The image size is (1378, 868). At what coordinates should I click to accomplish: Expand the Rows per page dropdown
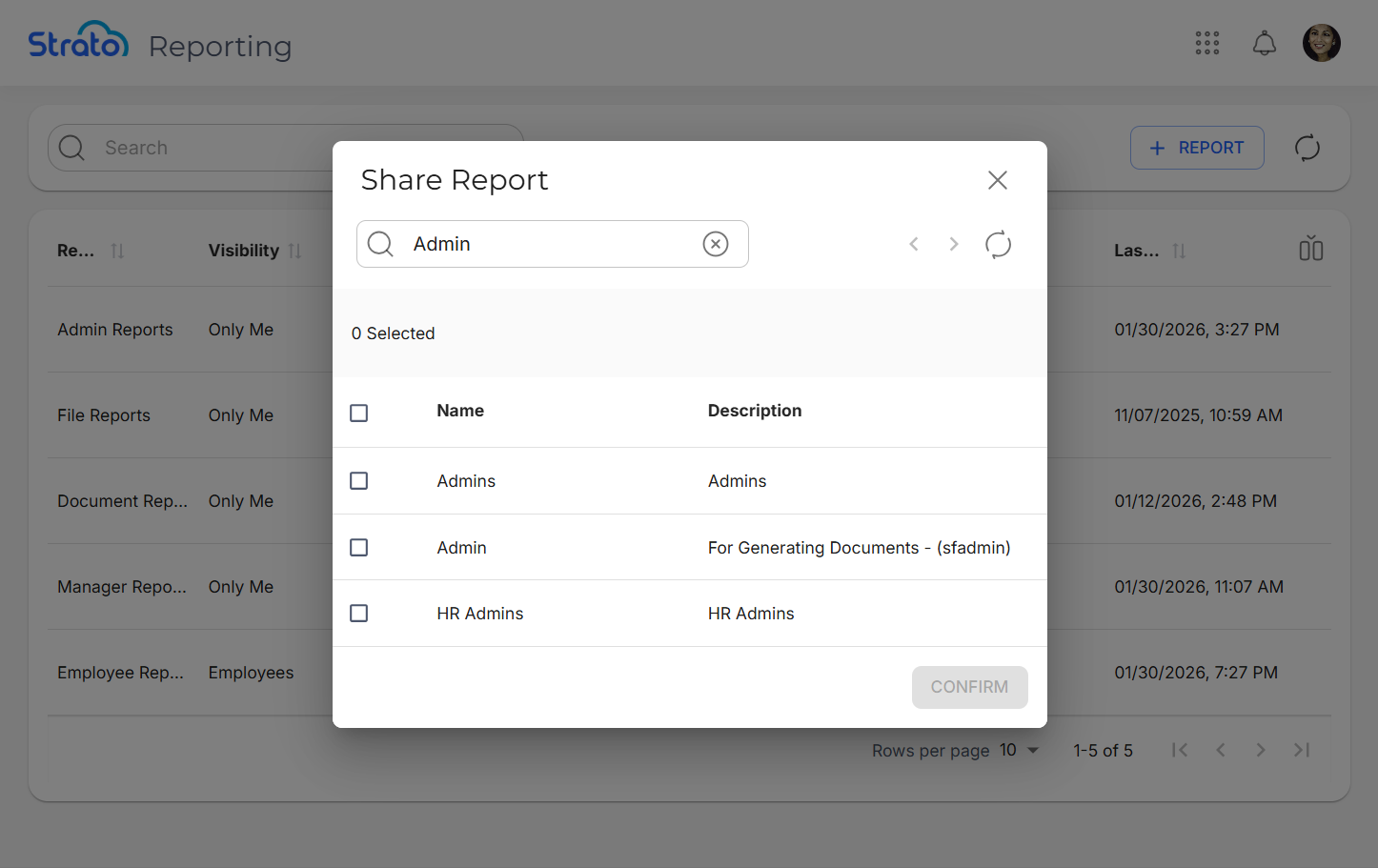point(1020,751)
